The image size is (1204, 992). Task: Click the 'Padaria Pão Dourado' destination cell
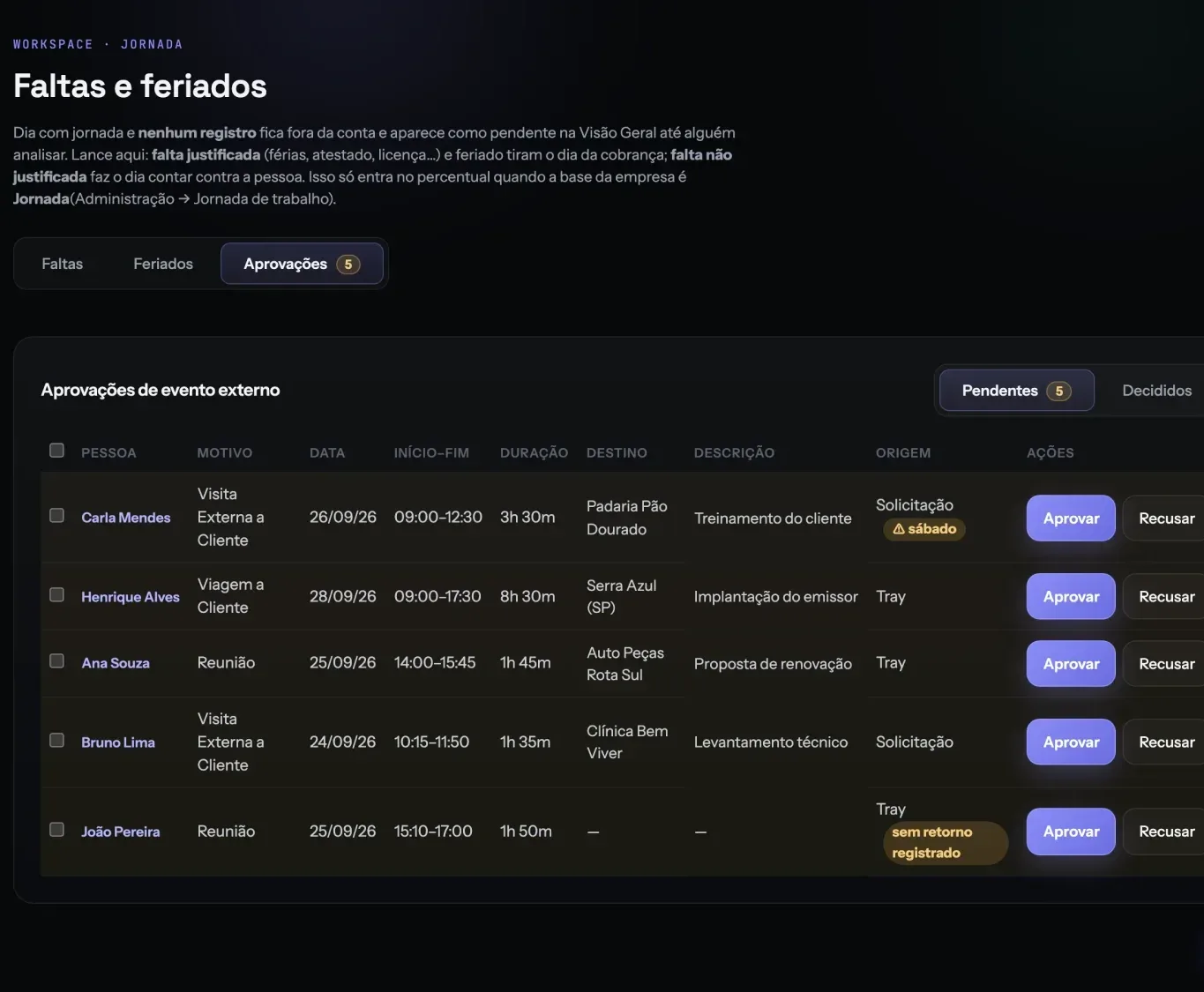[627, 518]
